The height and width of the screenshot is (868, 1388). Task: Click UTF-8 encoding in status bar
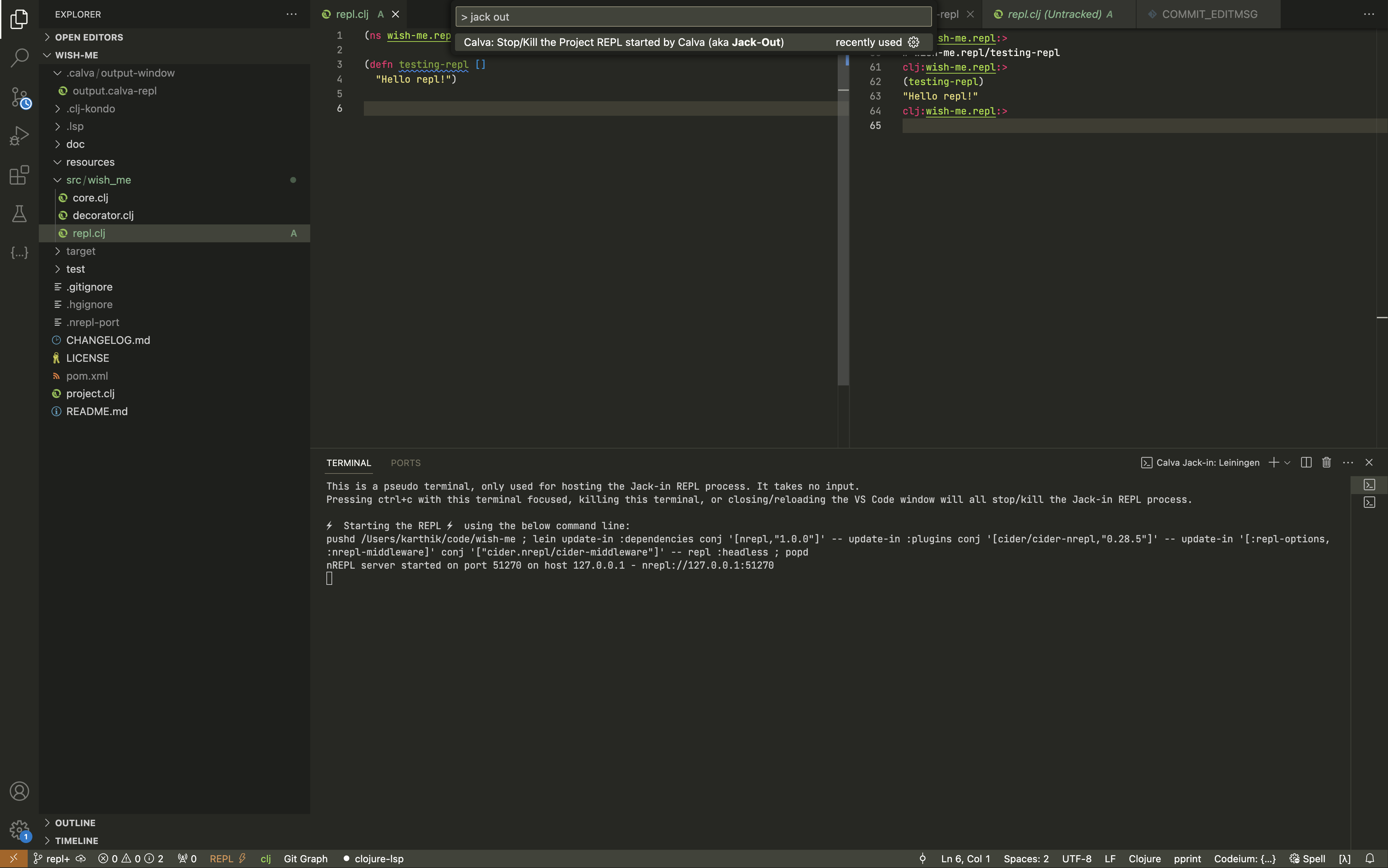[1076, 859]
